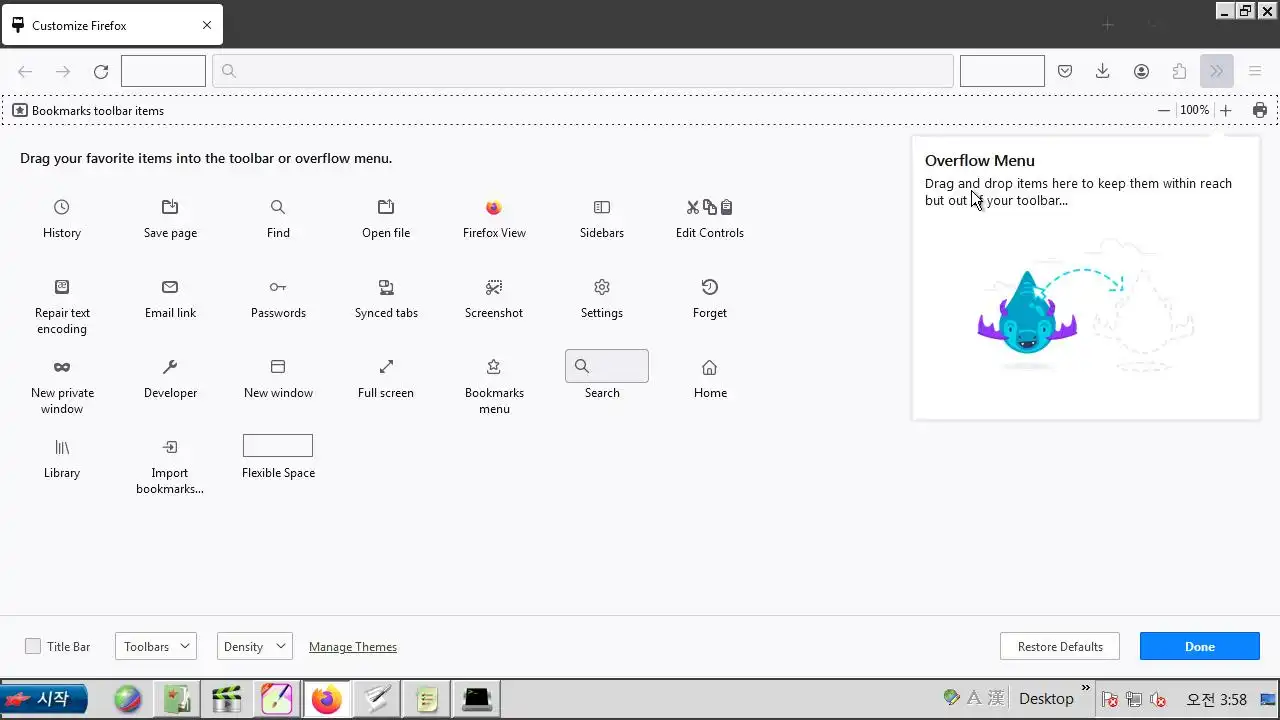Click the blue Done button
1280x720 pixels.
(x=1200, y=647)
